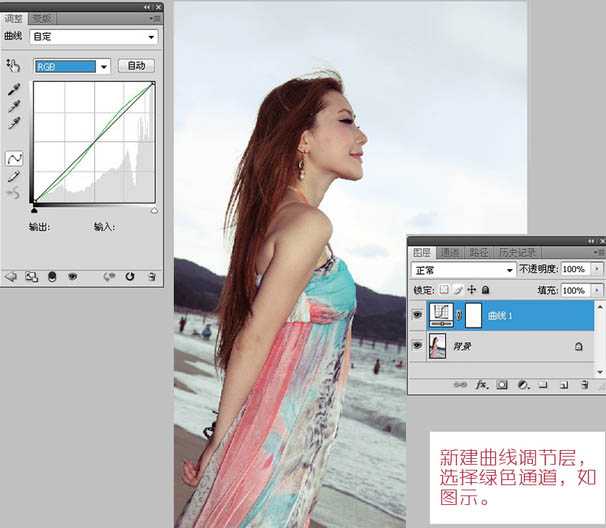Delete layer using Layers panel trash icon

(x=583, y=384)
